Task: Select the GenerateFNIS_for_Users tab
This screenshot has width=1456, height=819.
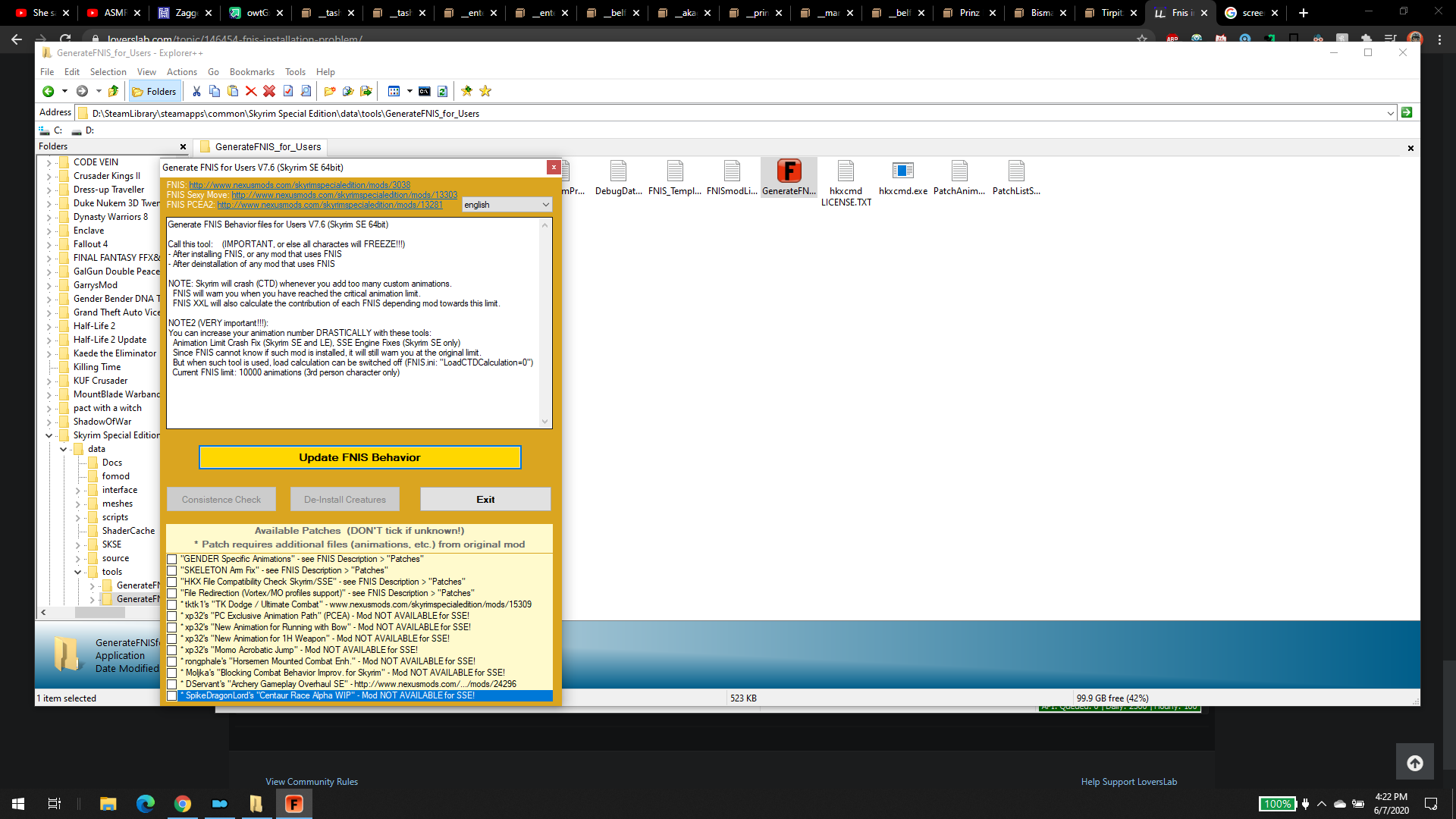Action: [261, 146]
